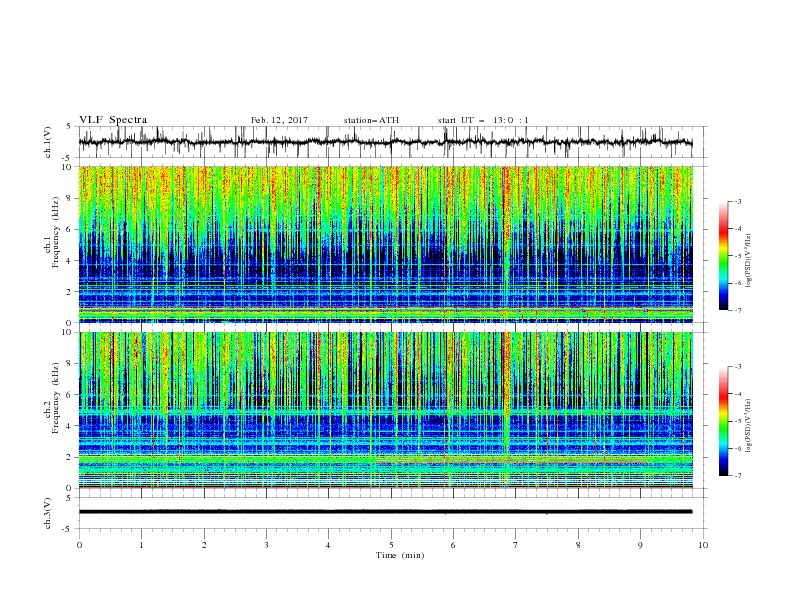Screen dimensions: 792x612
Task: Click the "4" kHz tick on ch.2 frequency axis
Action: [x=70, y=426]
